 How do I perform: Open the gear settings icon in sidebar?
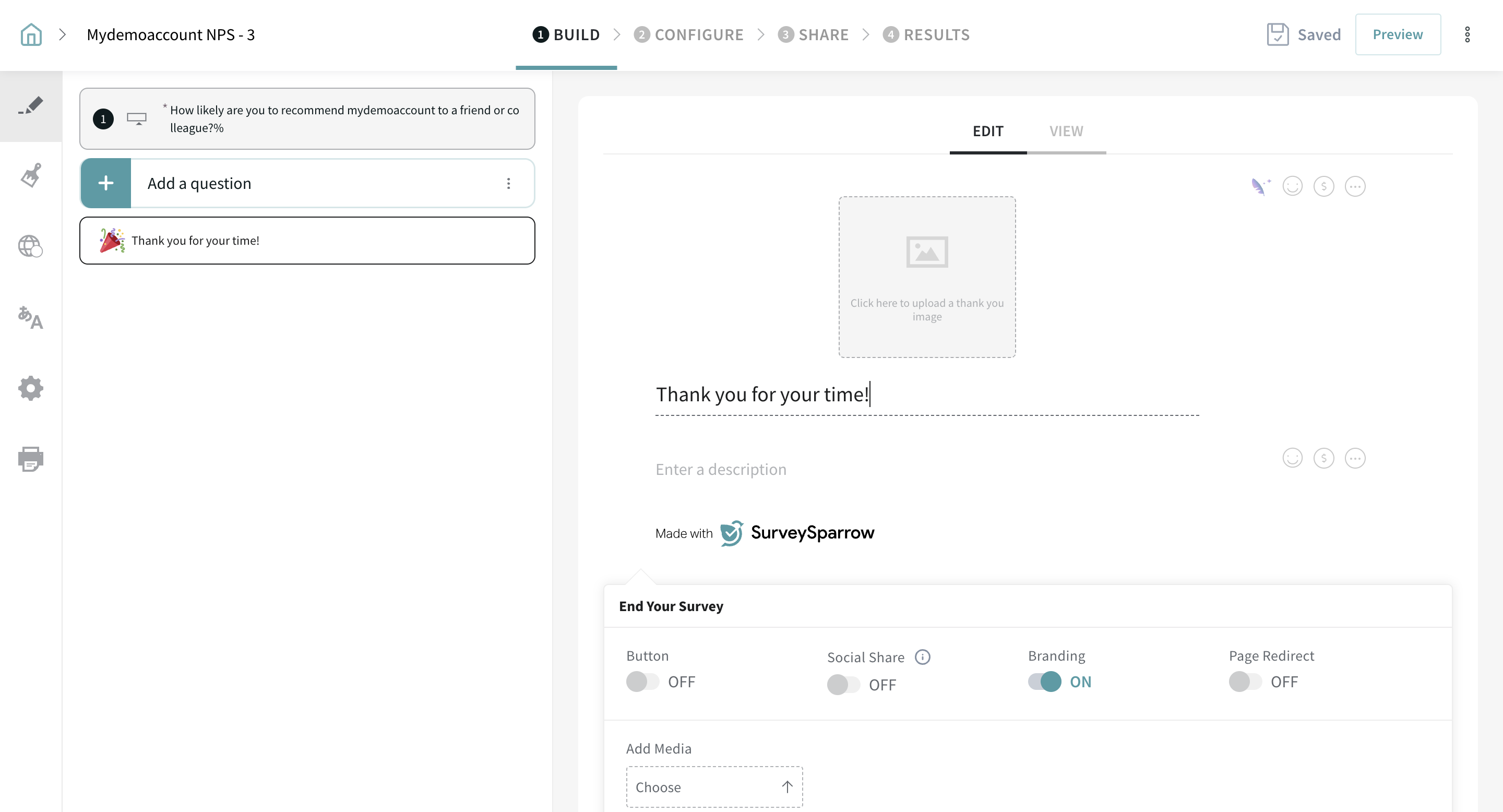click(x=30, y=388)
